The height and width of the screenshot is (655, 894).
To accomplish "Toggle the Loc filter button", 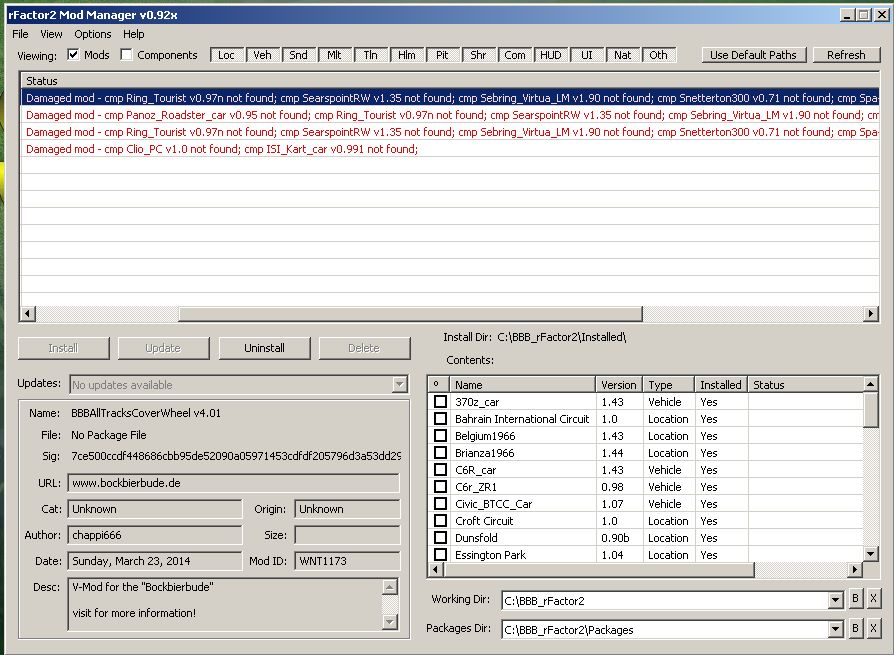I will pyautogui.click(x=226, y=55).
